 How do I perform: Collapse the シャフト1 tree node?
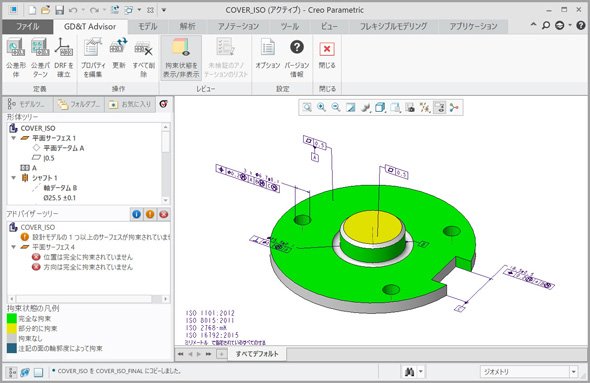[14, 178]
